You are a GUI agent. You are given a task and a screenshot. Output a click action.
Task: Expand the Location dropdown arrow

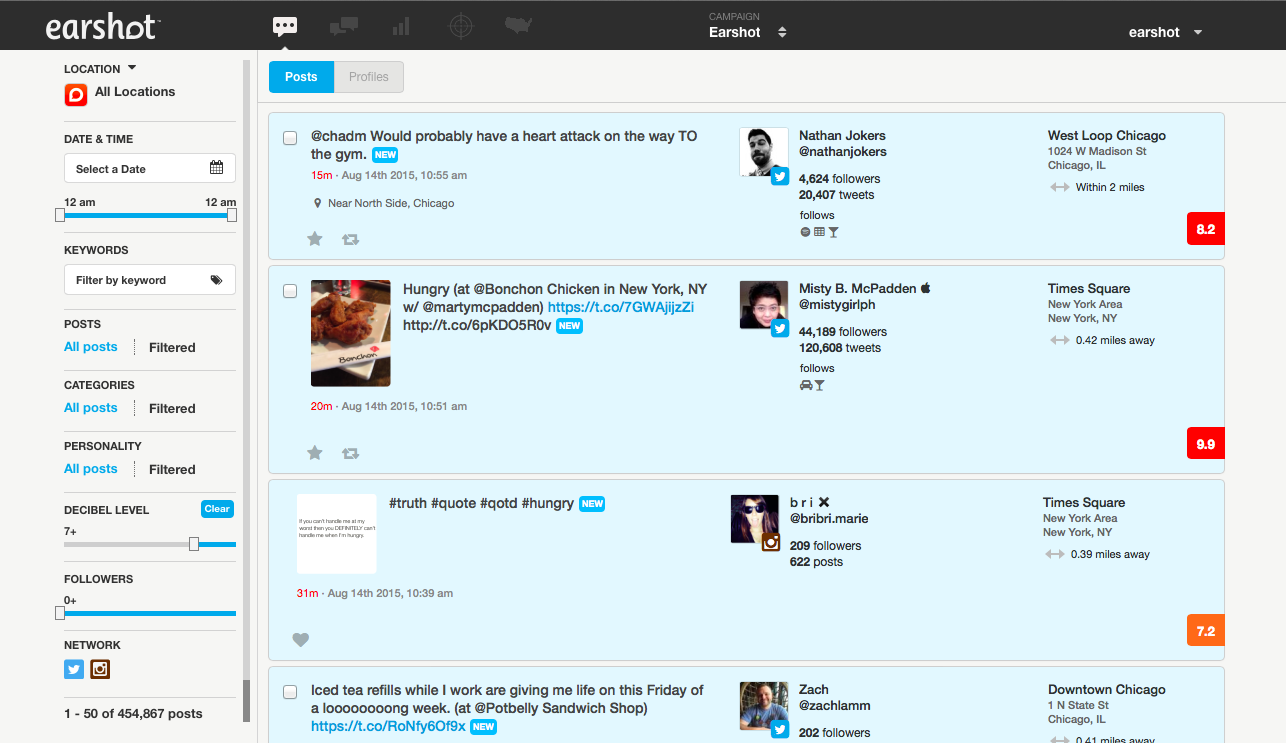(132, 69)
